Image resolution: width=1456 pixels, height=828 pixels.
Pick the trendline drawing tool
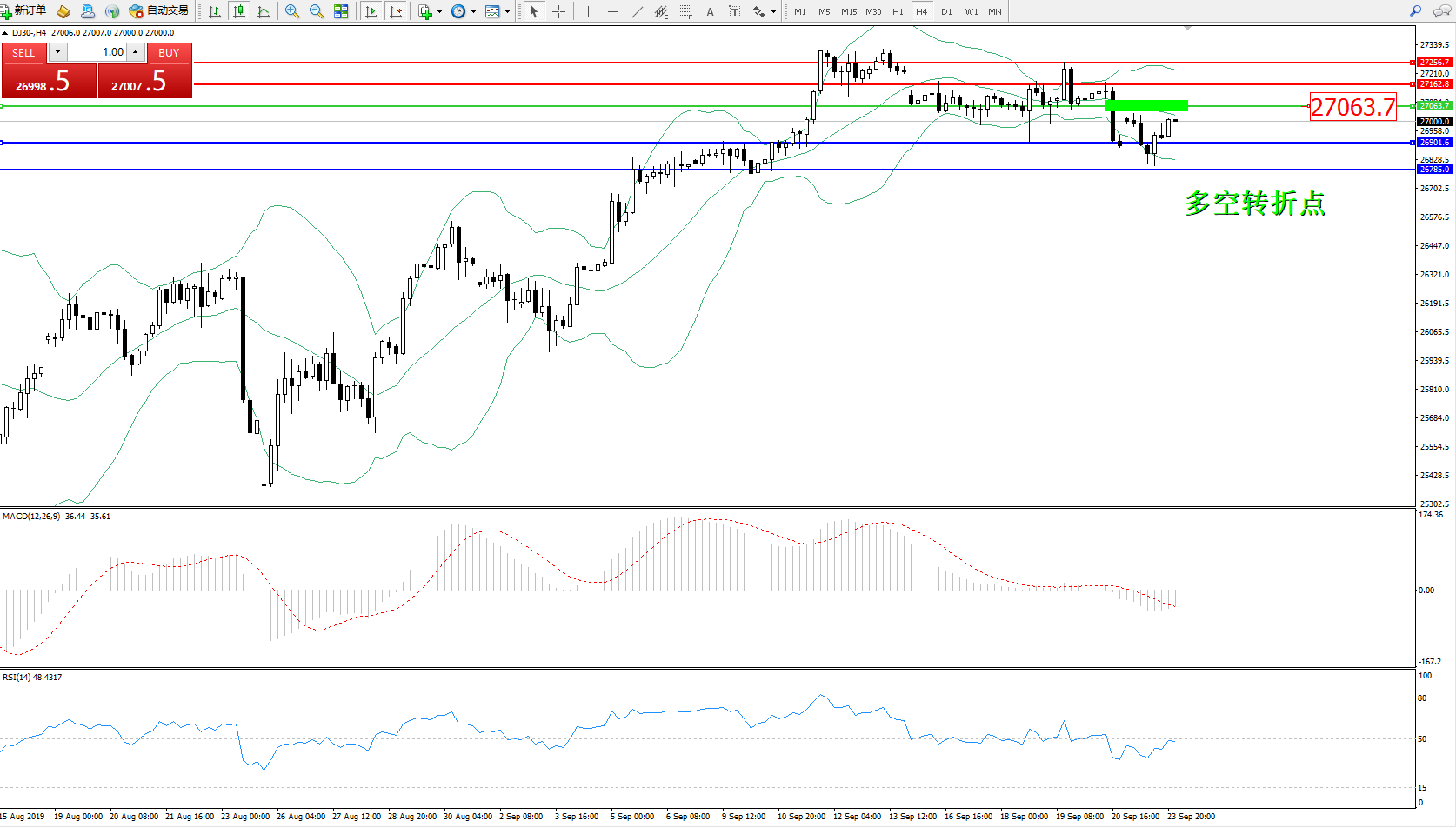tap(638, 11)
